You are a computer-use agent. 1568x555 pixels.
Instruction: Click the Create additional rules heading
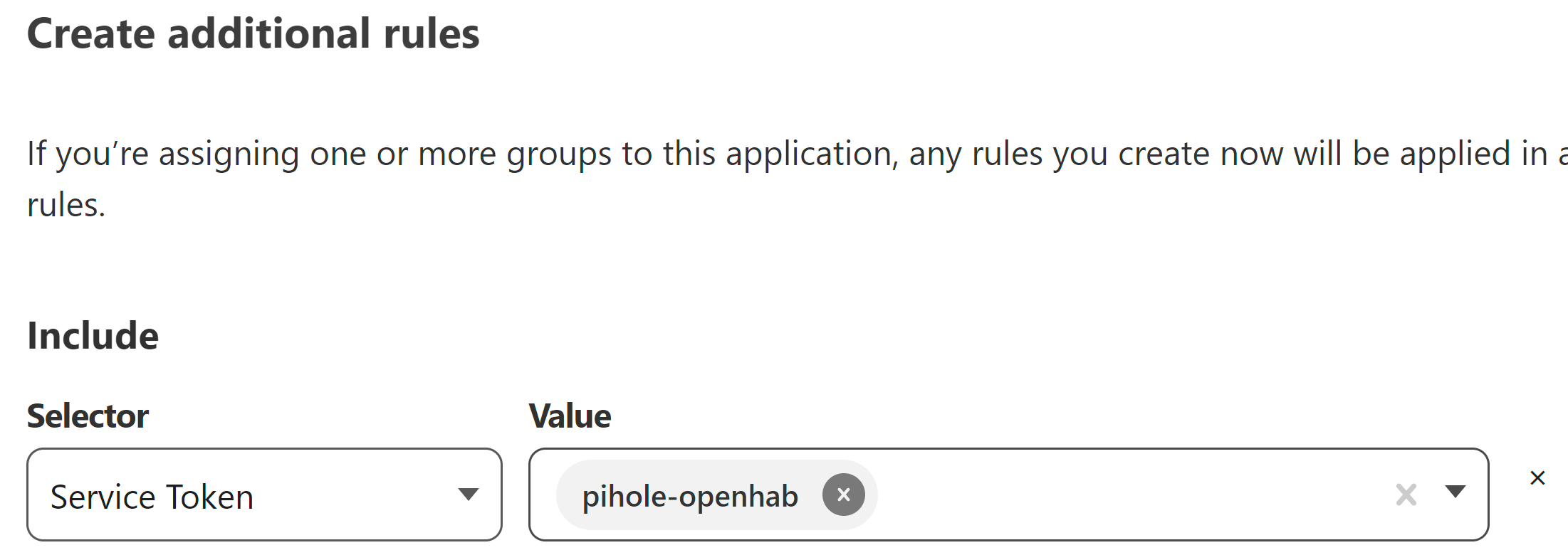click(x=253, y=34)
